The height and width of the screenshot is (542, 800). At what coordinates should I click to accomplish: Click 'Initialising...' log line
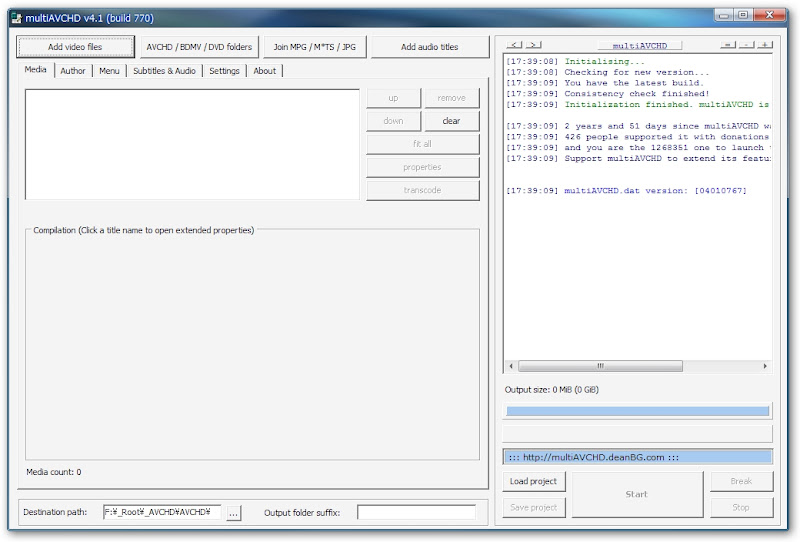[576, 61]
